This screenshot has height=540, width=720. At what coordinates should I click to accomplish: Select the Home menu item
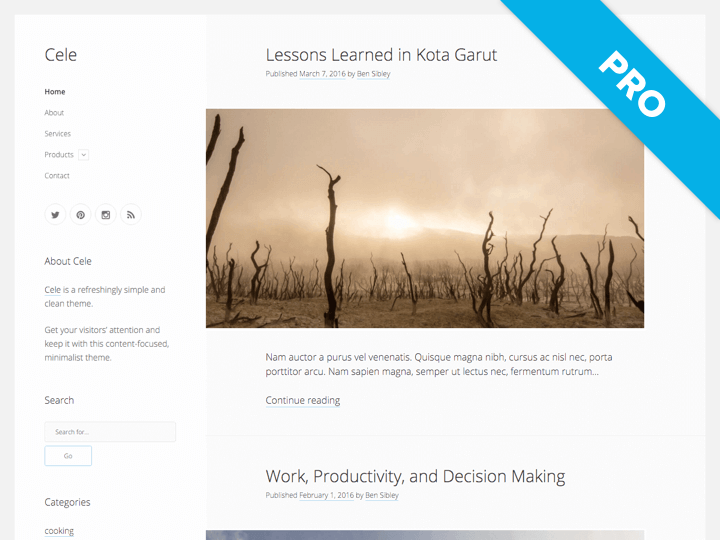pos(55,92)
